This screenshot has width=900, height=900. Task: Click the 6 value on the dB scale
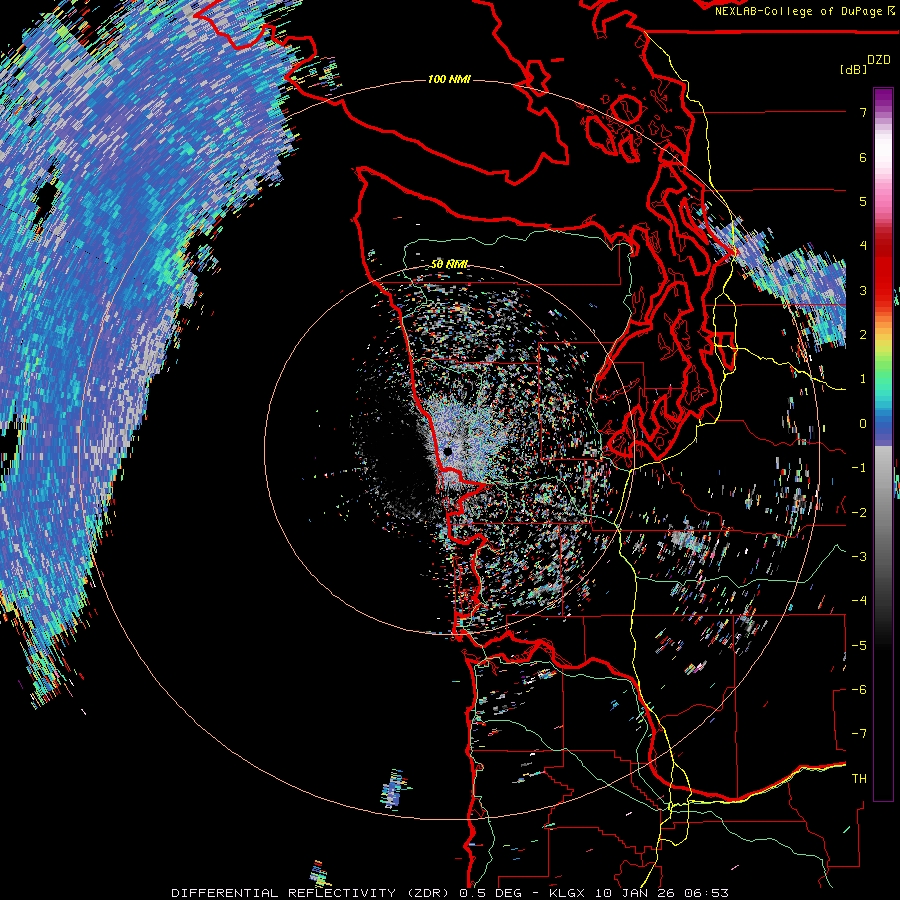click(x=863, y=157)
